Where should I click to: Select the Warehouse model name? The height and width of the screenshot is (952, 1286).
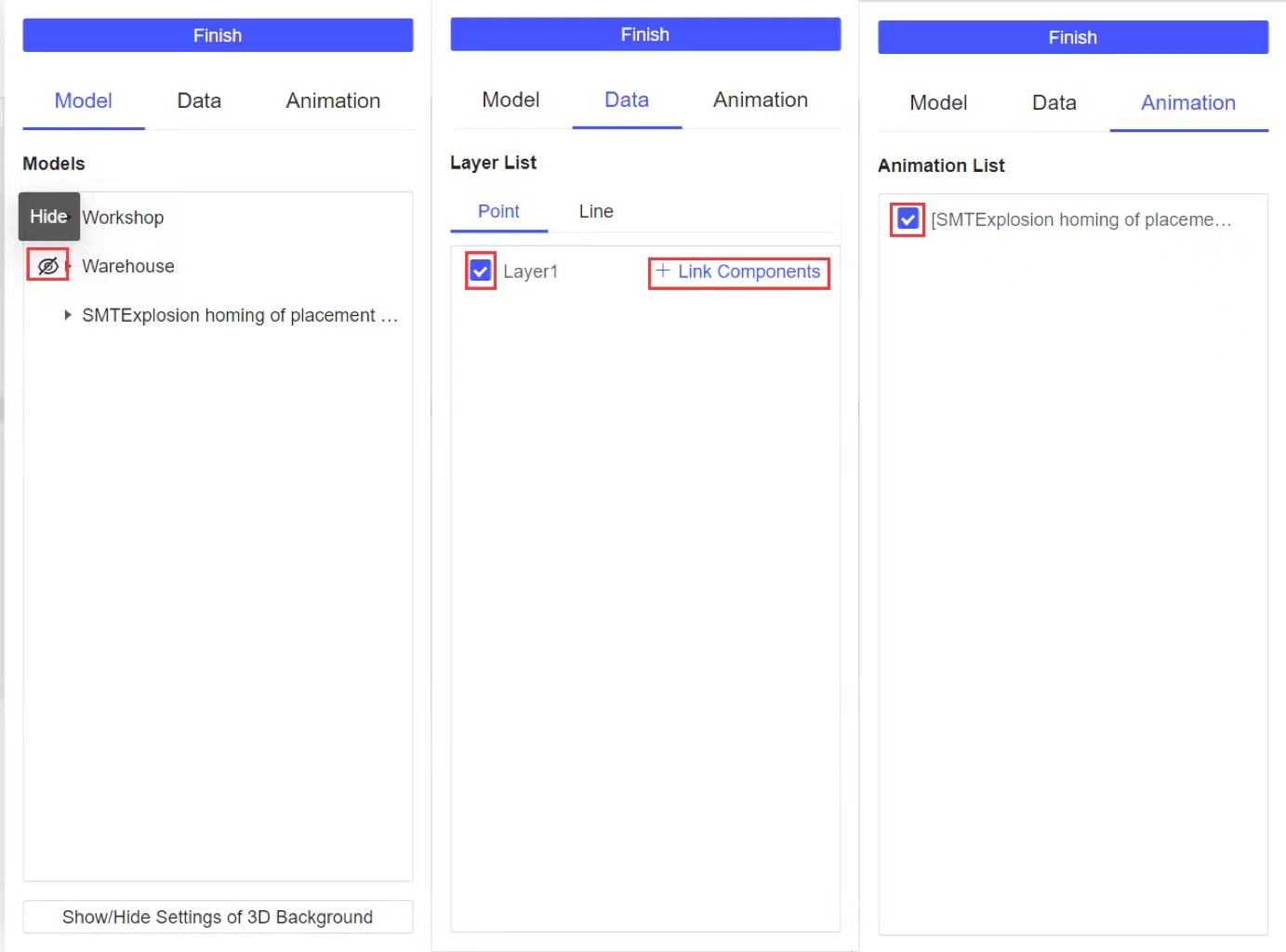128,266
